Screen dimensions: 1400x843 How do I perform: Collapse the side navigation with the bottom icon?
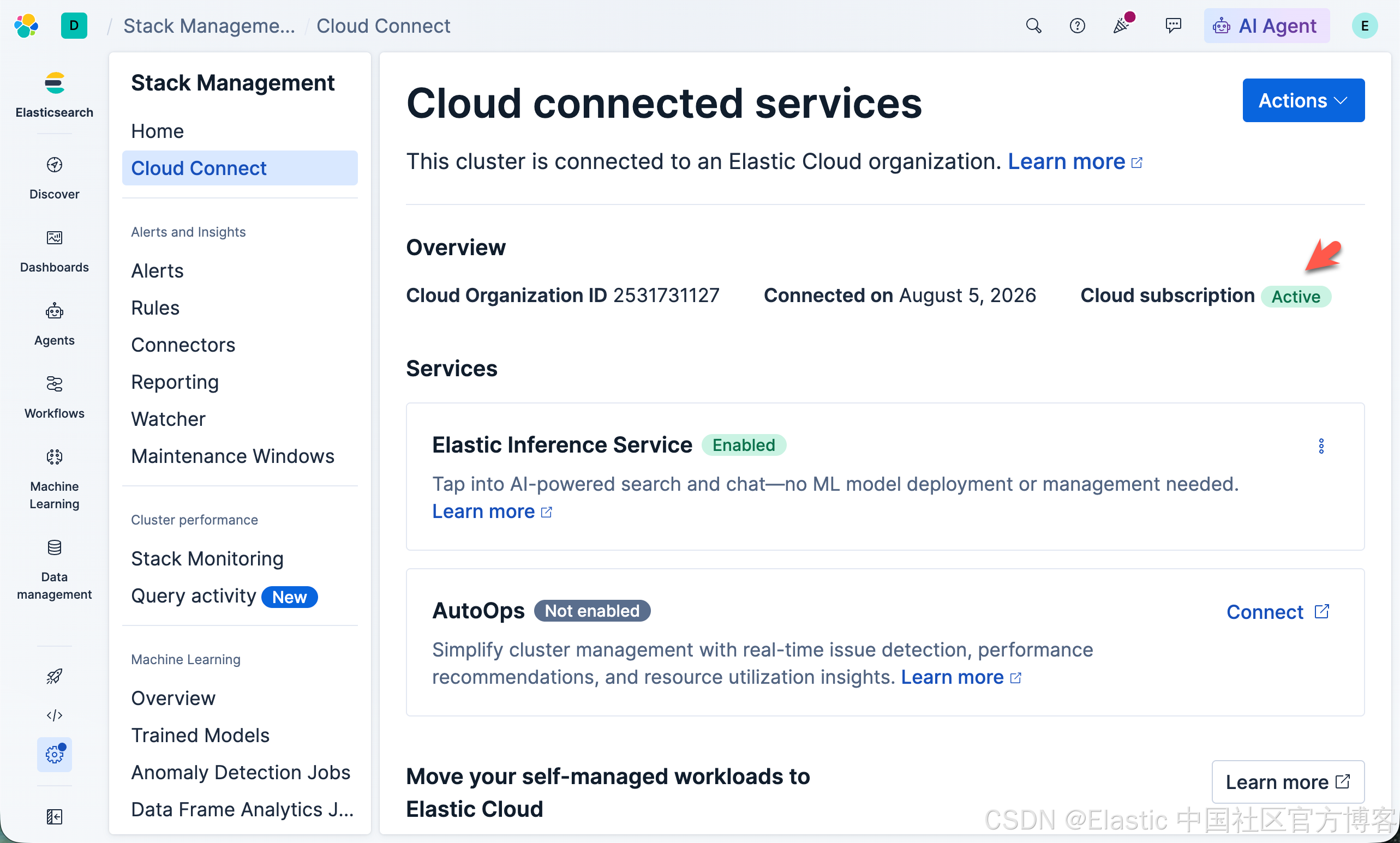click(x=55, y=816)
